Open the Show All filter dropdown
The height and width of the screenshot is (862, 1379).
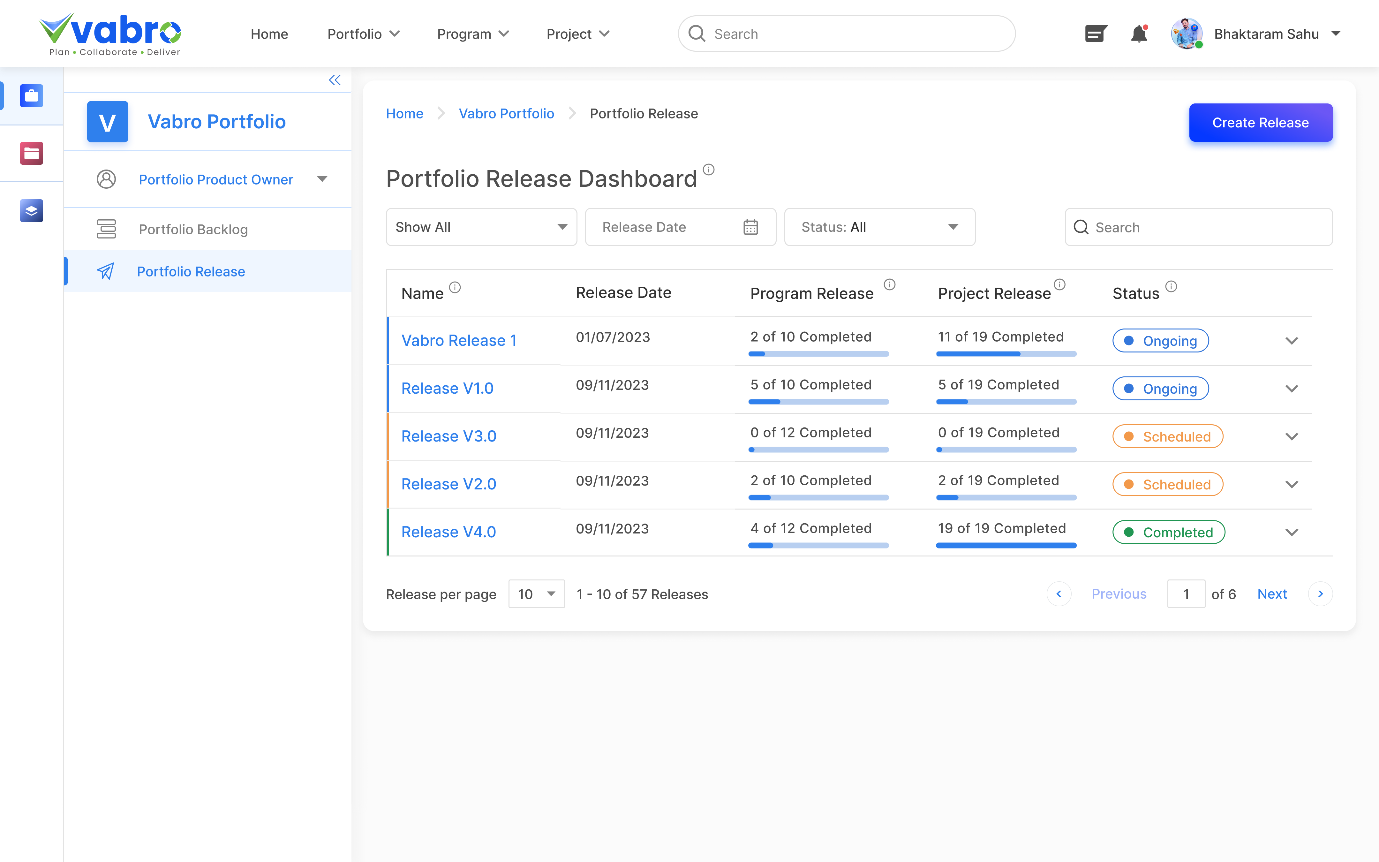point(481,227)
